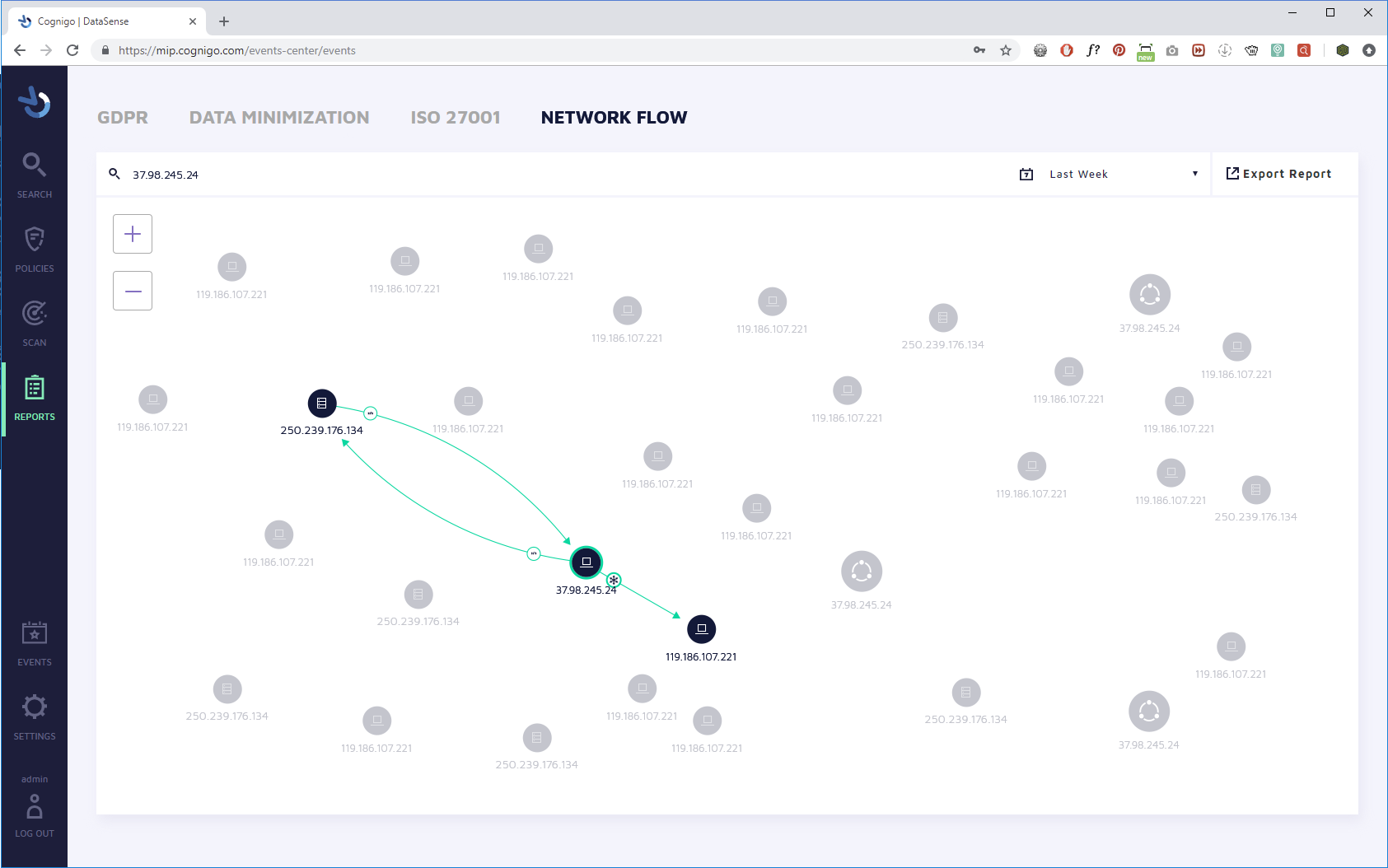Click the asterisk marker on flow edge
The height and width of the screenshot is (868, 1388).
click(614, 580)
